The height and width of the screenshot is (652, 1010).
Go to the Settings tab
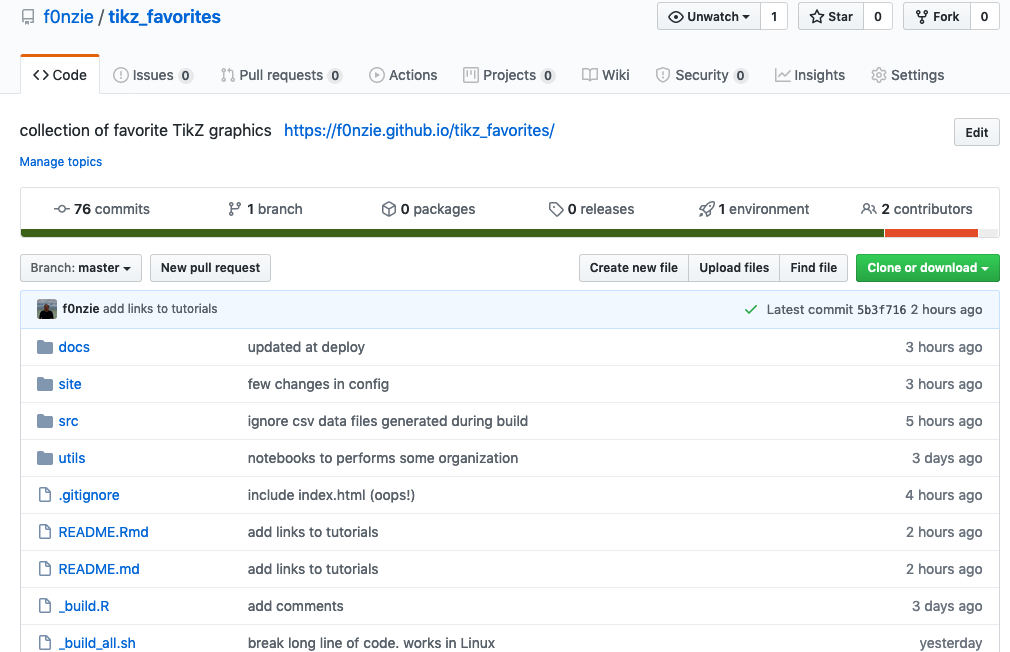[907, 75]
